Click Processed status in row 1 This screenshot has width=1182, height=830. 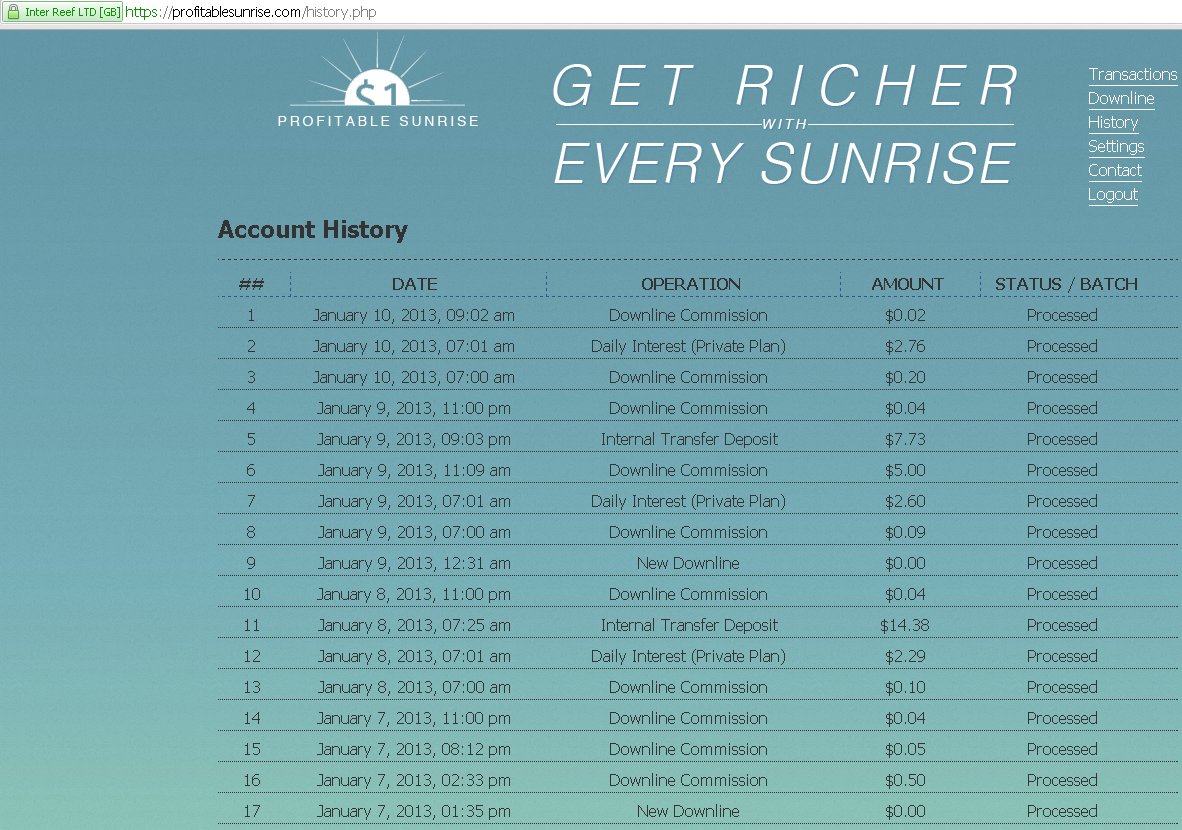point(1061,315)
